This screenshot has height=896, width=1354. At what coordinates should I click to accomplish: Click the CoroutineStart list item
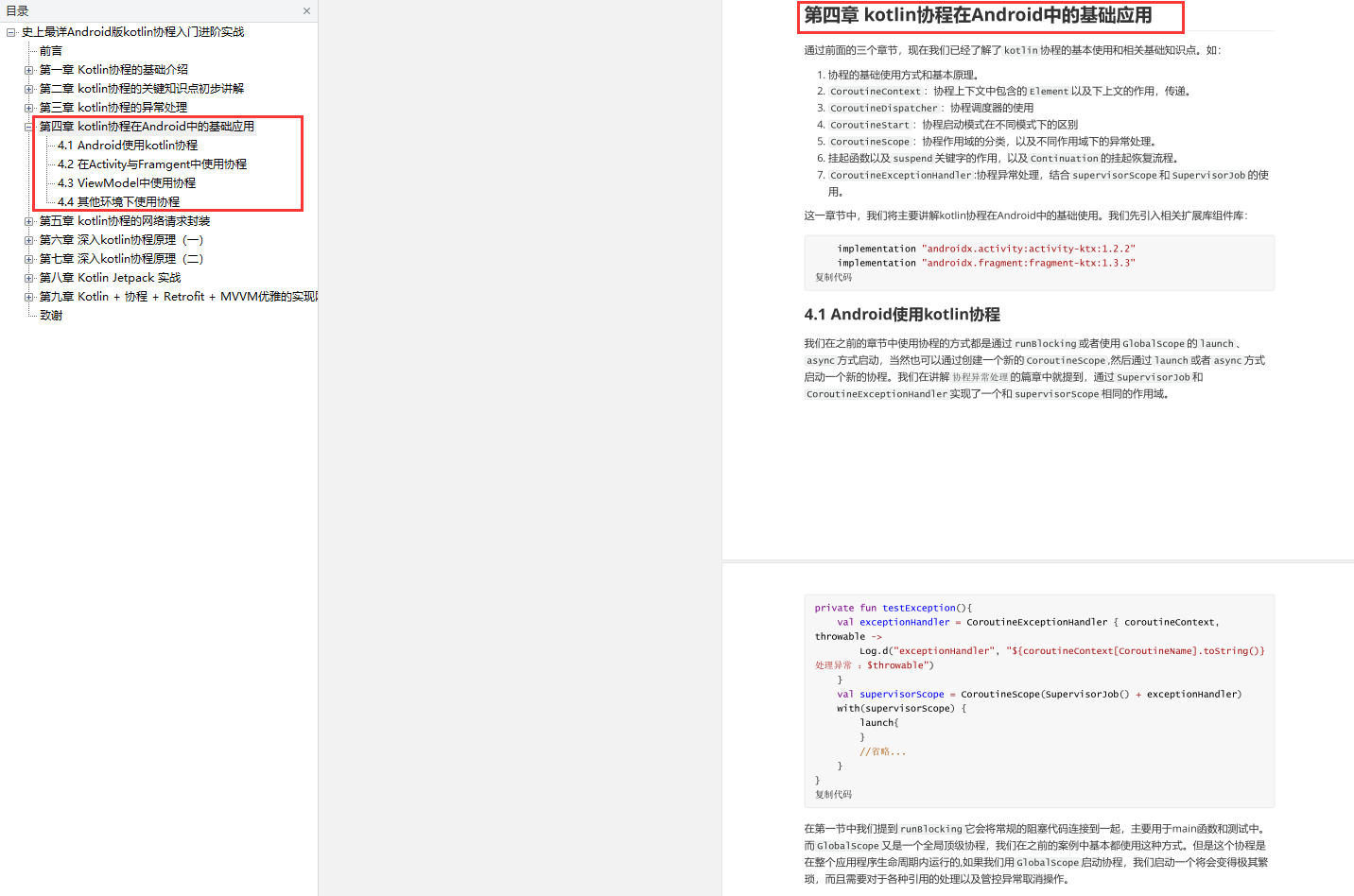click(953, 125)
